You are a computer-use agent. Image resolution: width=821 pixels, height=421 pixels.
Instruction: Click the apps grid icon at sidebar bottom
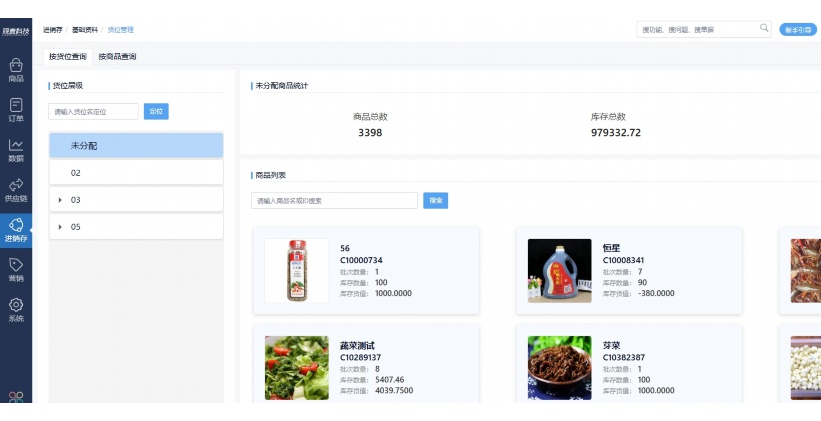click(x=16, y=397)
